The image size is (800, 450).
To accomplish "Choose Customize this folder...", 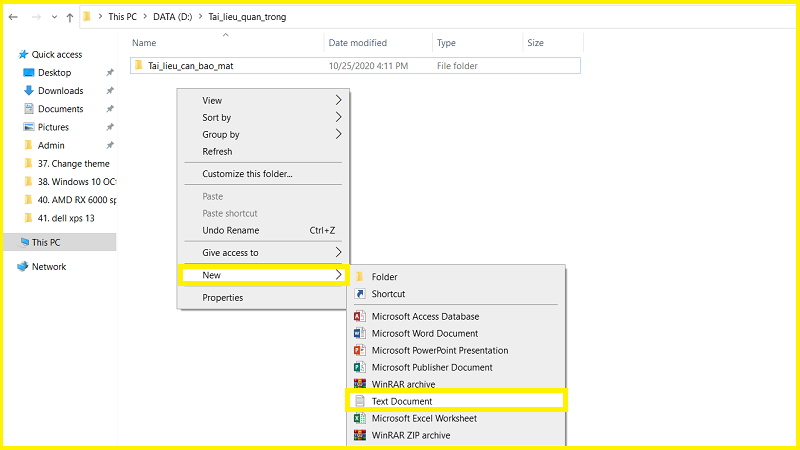I will coord(263,174).
